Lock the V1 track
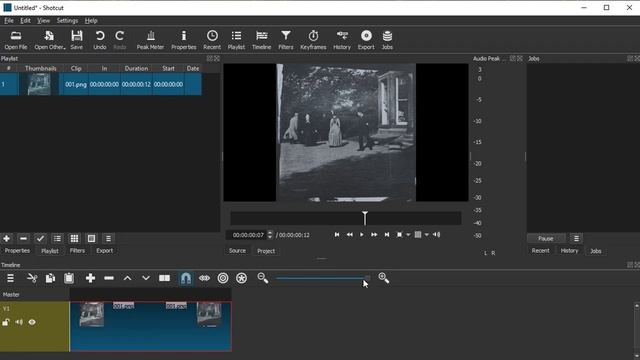Viewport: 640px width, 360px height. (6, 322)
